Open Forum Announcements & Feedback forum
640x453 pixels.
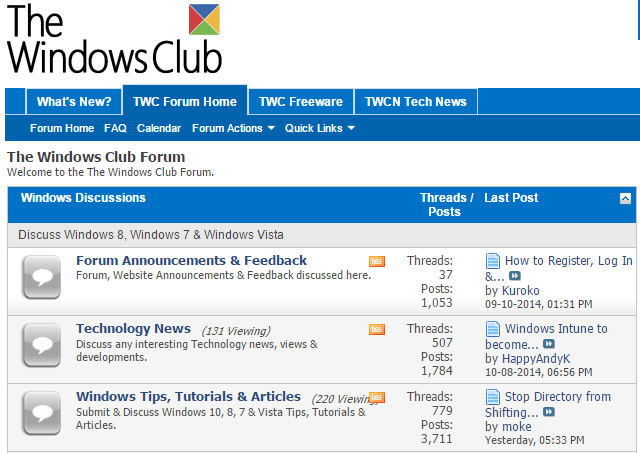(x=191, y=260)
